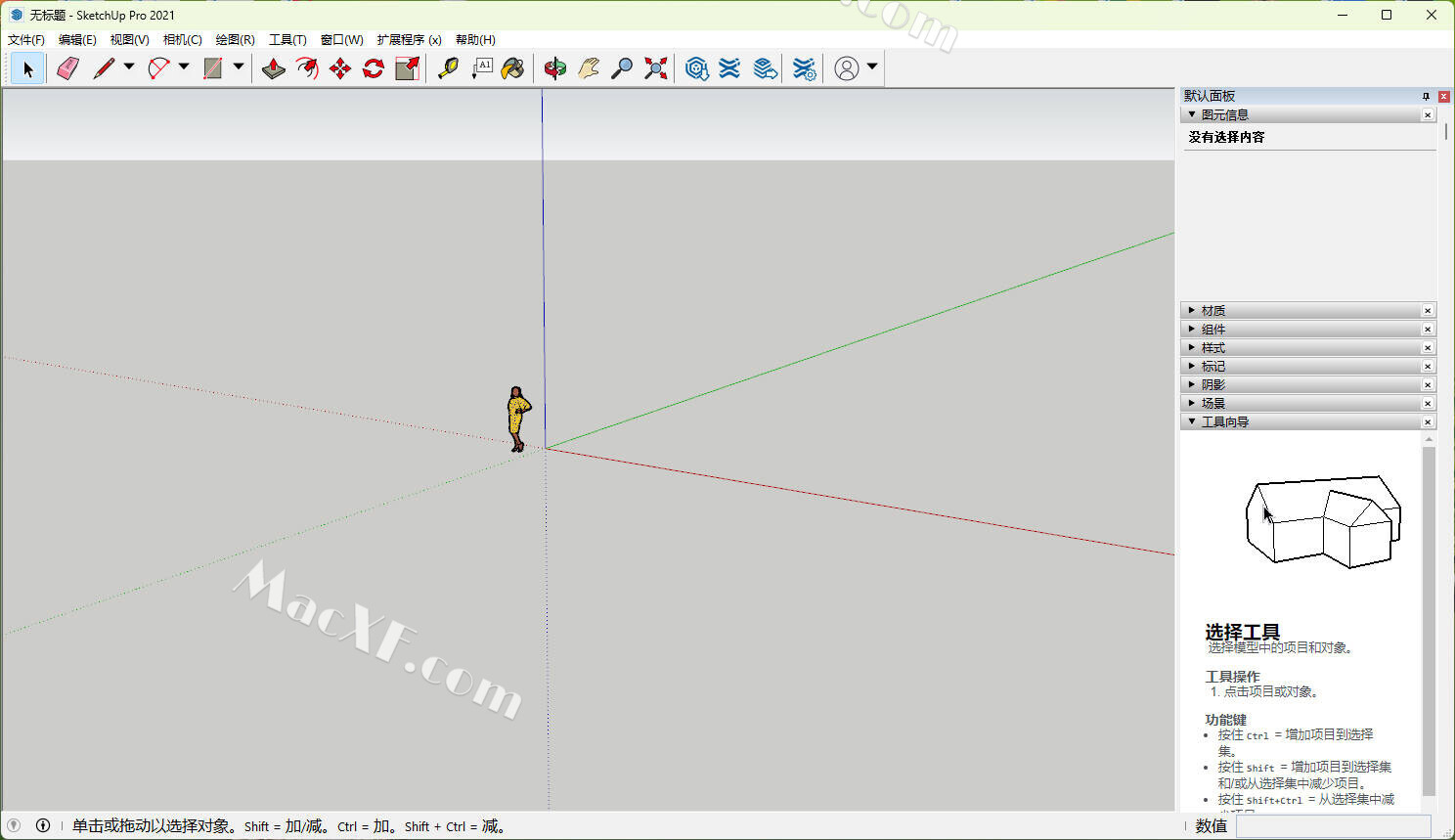Close the 图元信息 panel
1455x840 pixels.
coord(1428,115)
